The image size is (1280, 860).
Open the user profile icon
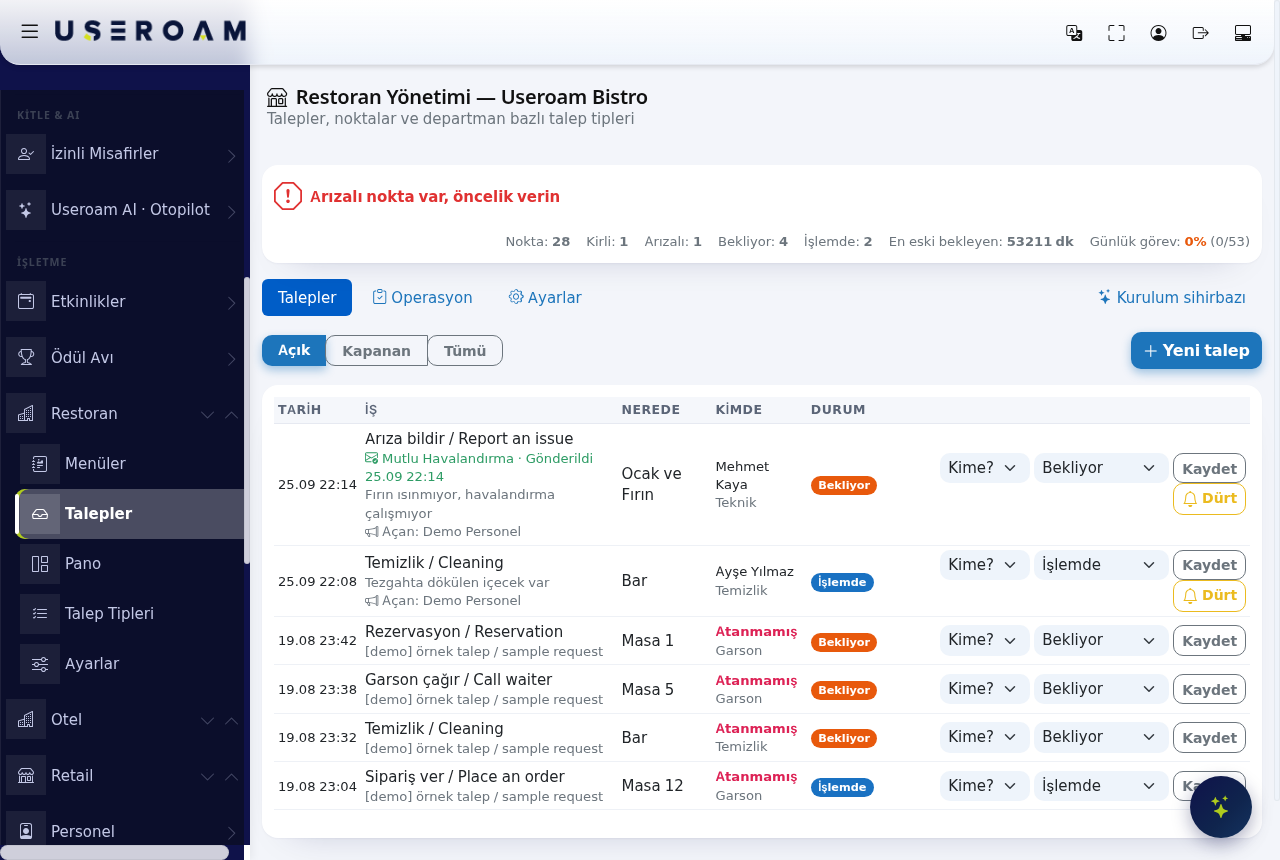click(1158, 33)
